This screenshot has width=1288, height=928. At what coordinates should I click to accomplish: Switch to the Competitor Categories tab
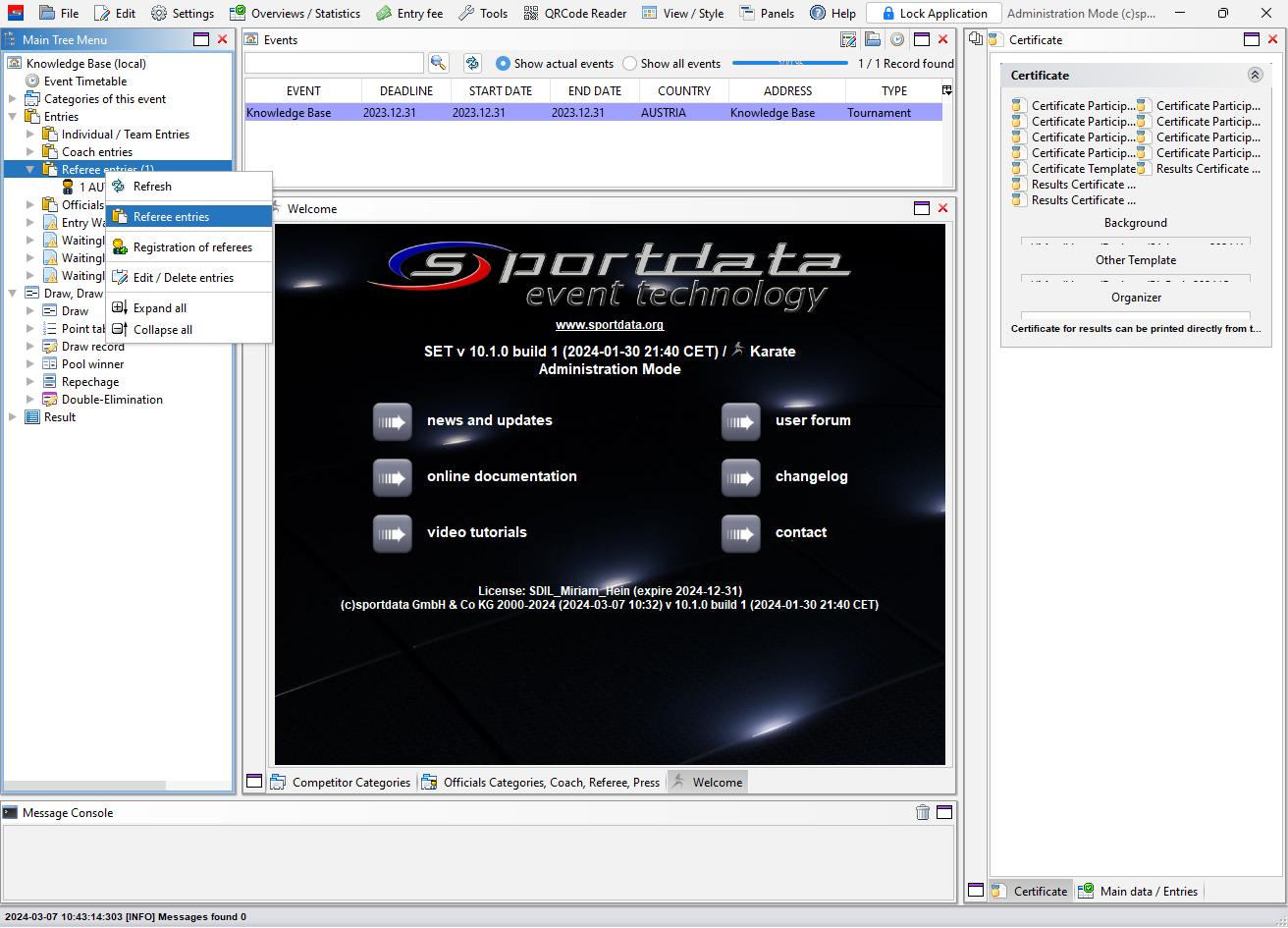point(341,783)
